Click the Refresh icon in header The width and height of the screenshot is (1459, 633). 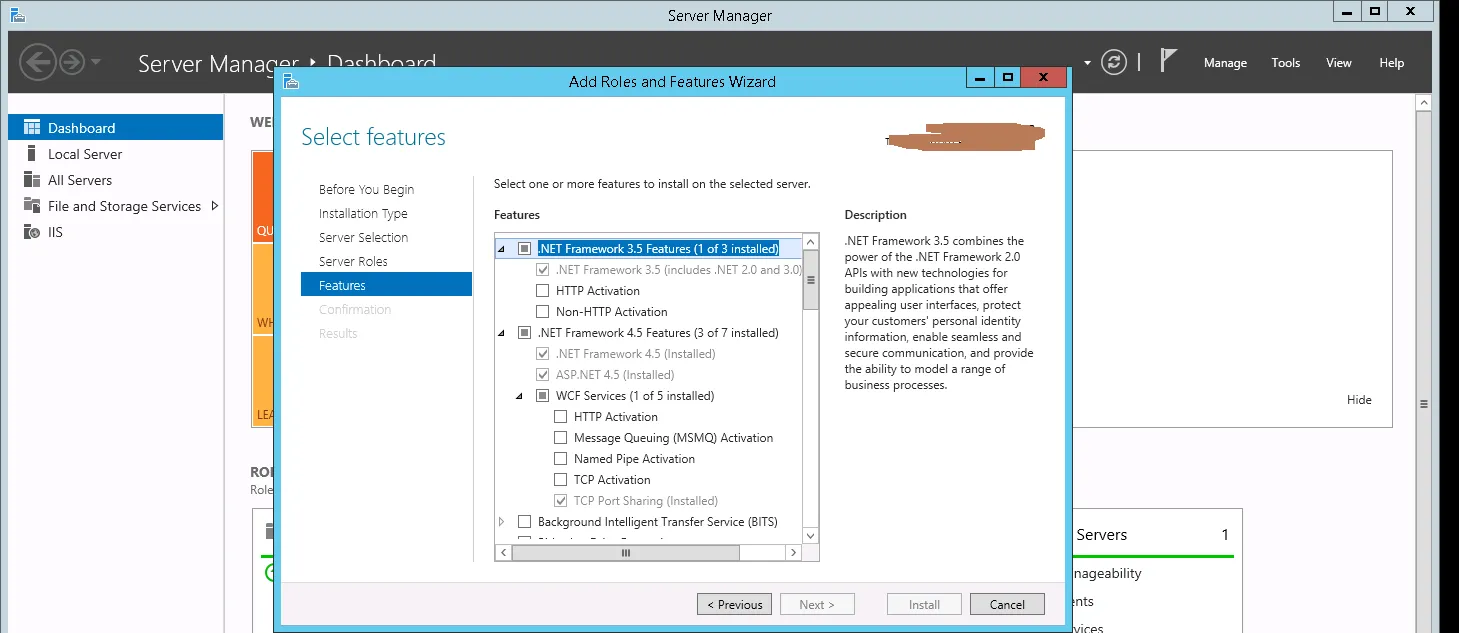point(1113,62)
